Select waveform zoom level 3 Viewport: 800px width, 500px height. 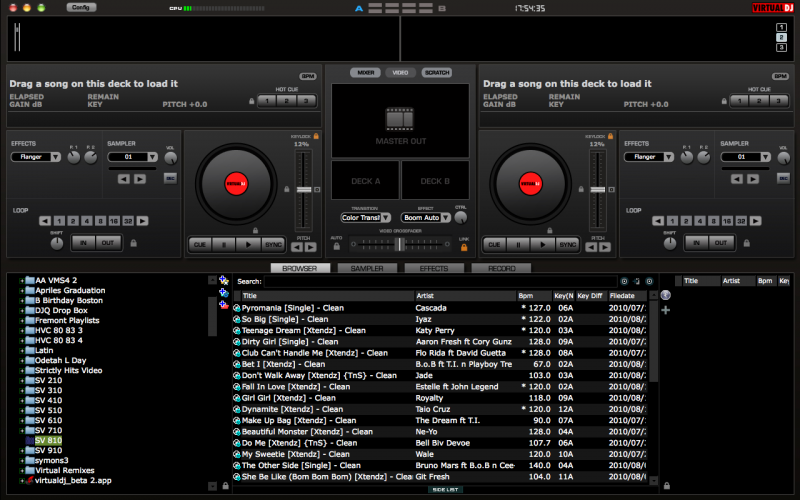tap(781, 47)
